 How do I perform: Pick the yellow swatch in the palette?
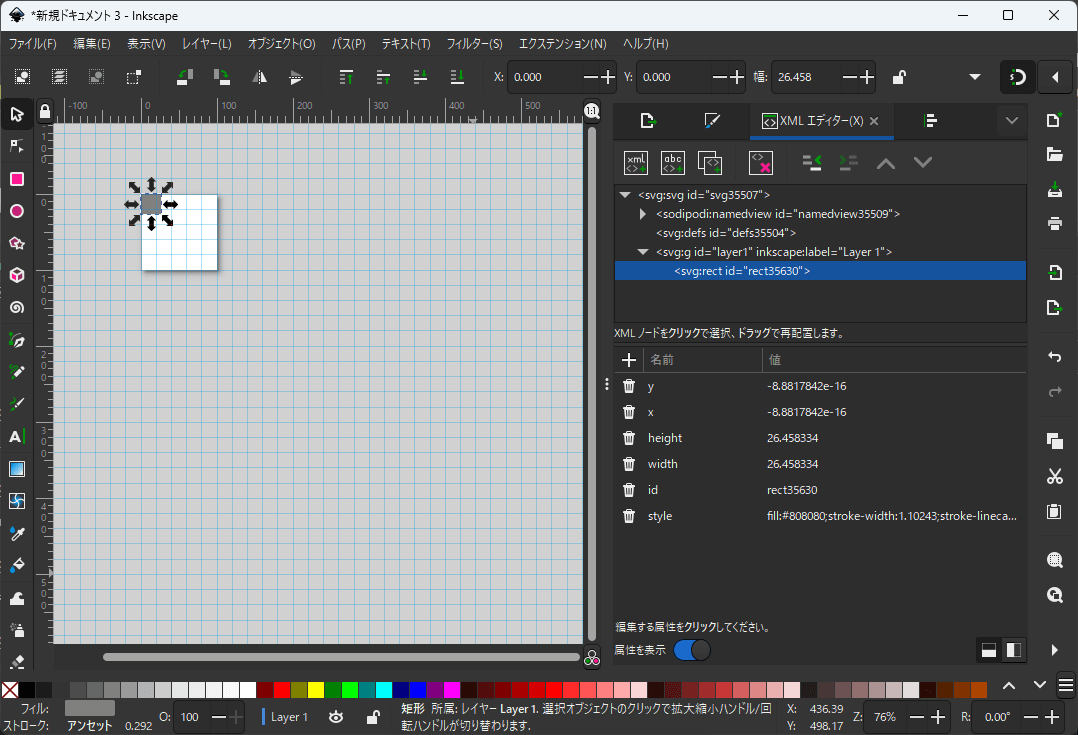click(316, 690)
